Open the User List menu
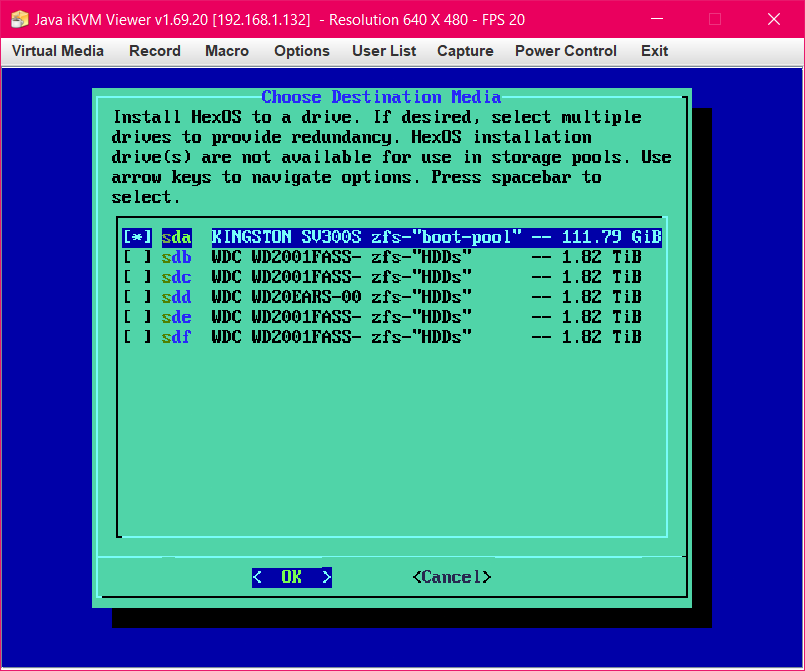805x671 pixels. pyautogui.click(x=384, y=51)
